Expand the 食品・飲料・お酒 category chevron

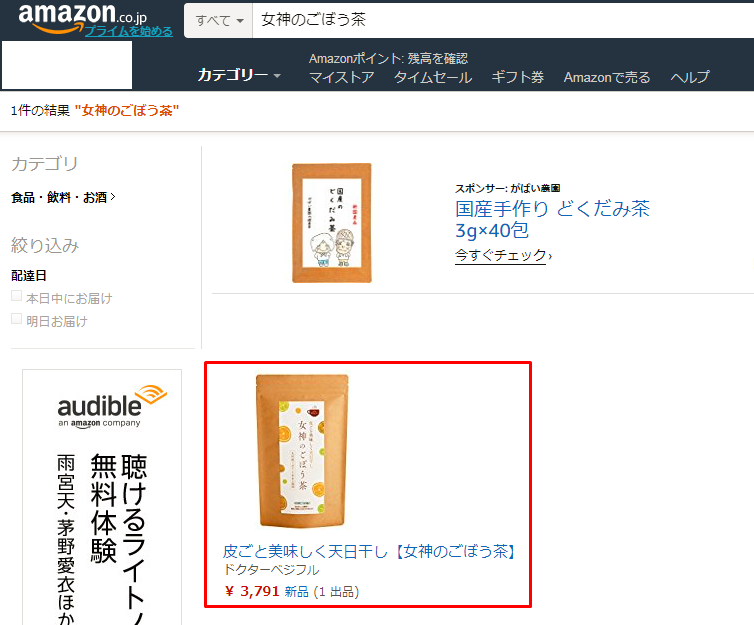pos(113,197)
